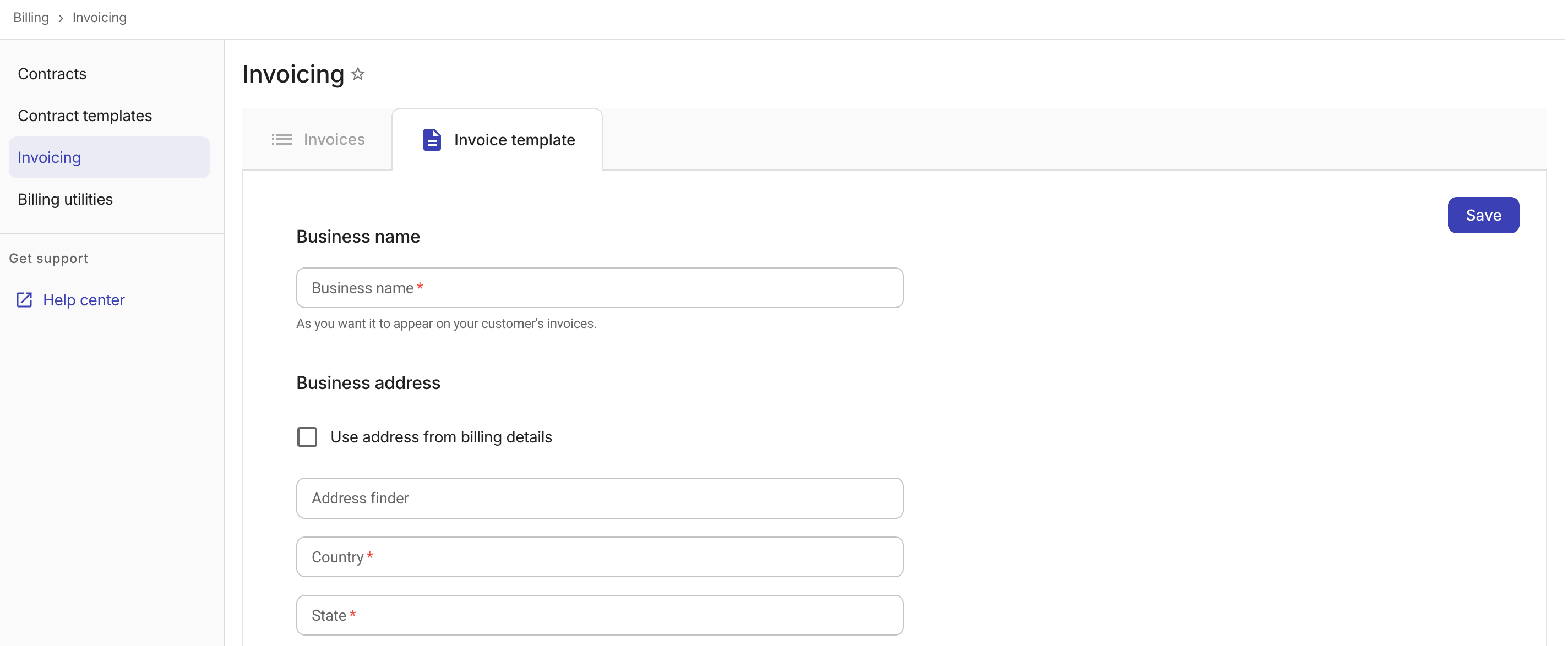Click the Business name section heading

[x=358, y=236]
